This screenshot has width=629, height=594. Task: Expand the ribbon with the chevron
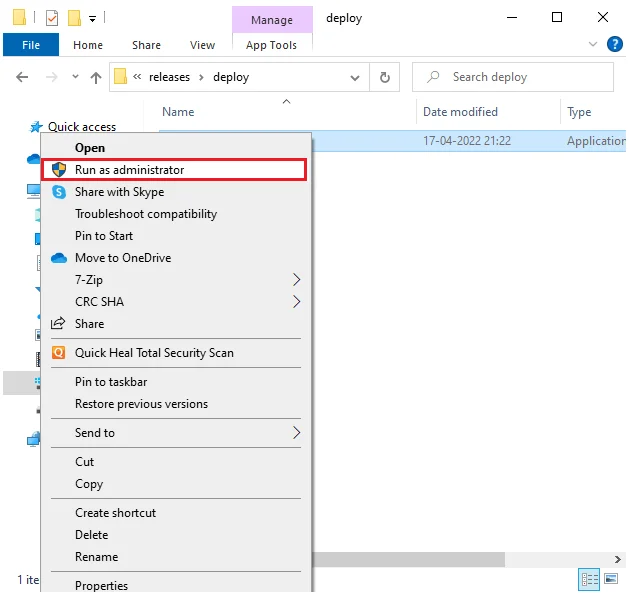[x=592, y=44]
